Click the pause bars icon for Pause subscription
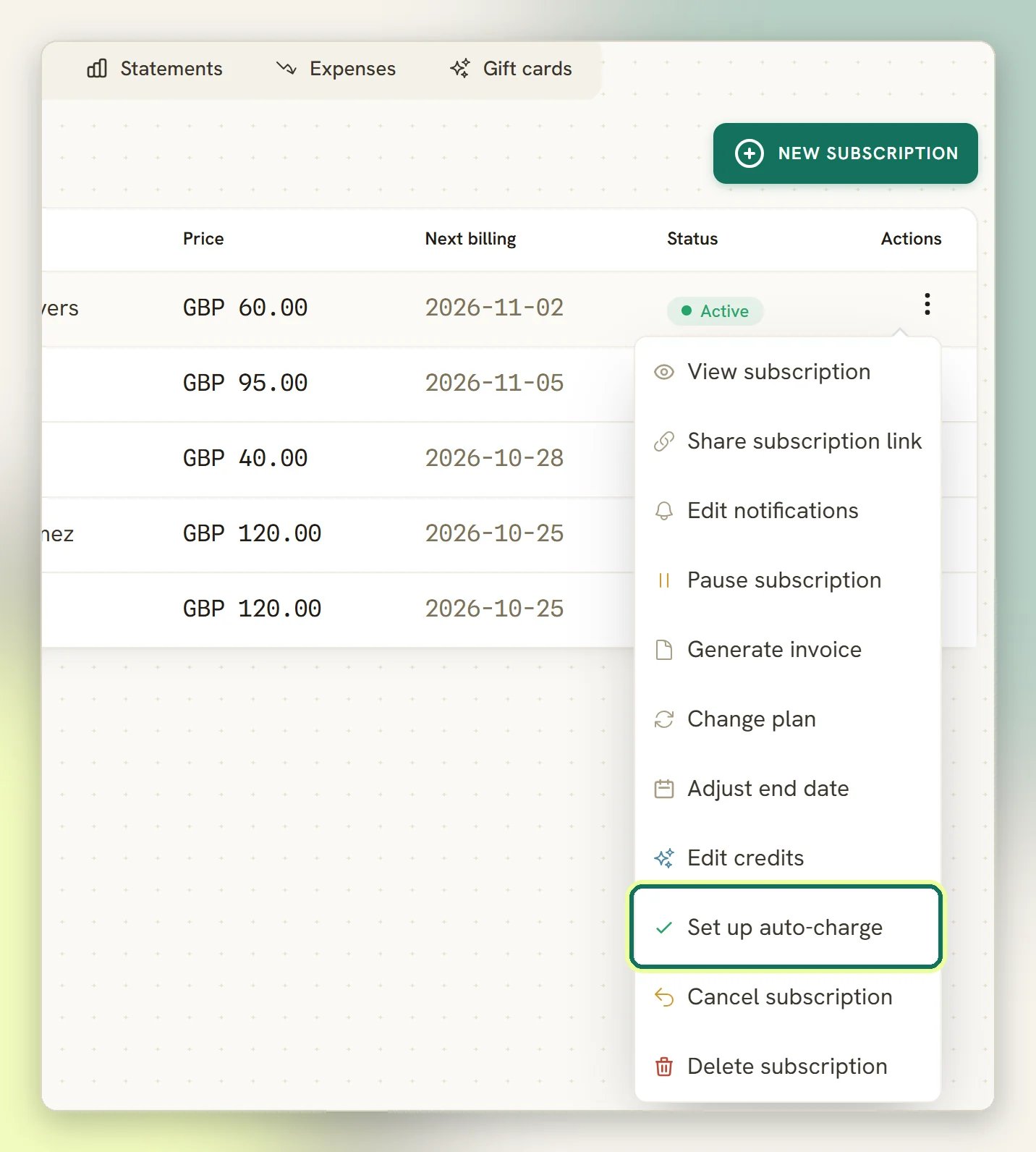The height and width of the screenshot is (1152, 1036). pos(663,580)
